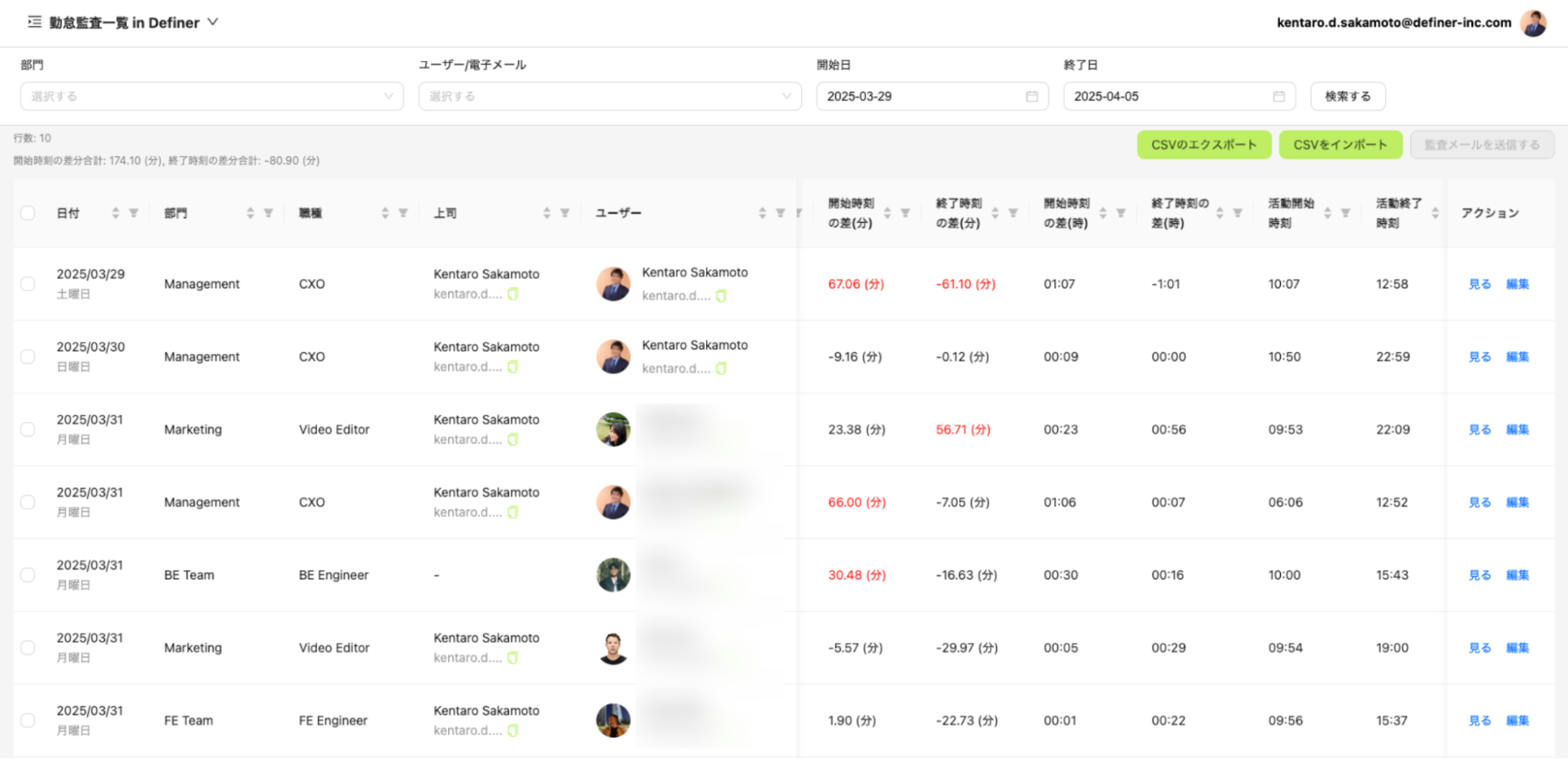Click 見る link for 2025/03/30 row
Screen dimensions: 1568x759
coord(1479,357)
